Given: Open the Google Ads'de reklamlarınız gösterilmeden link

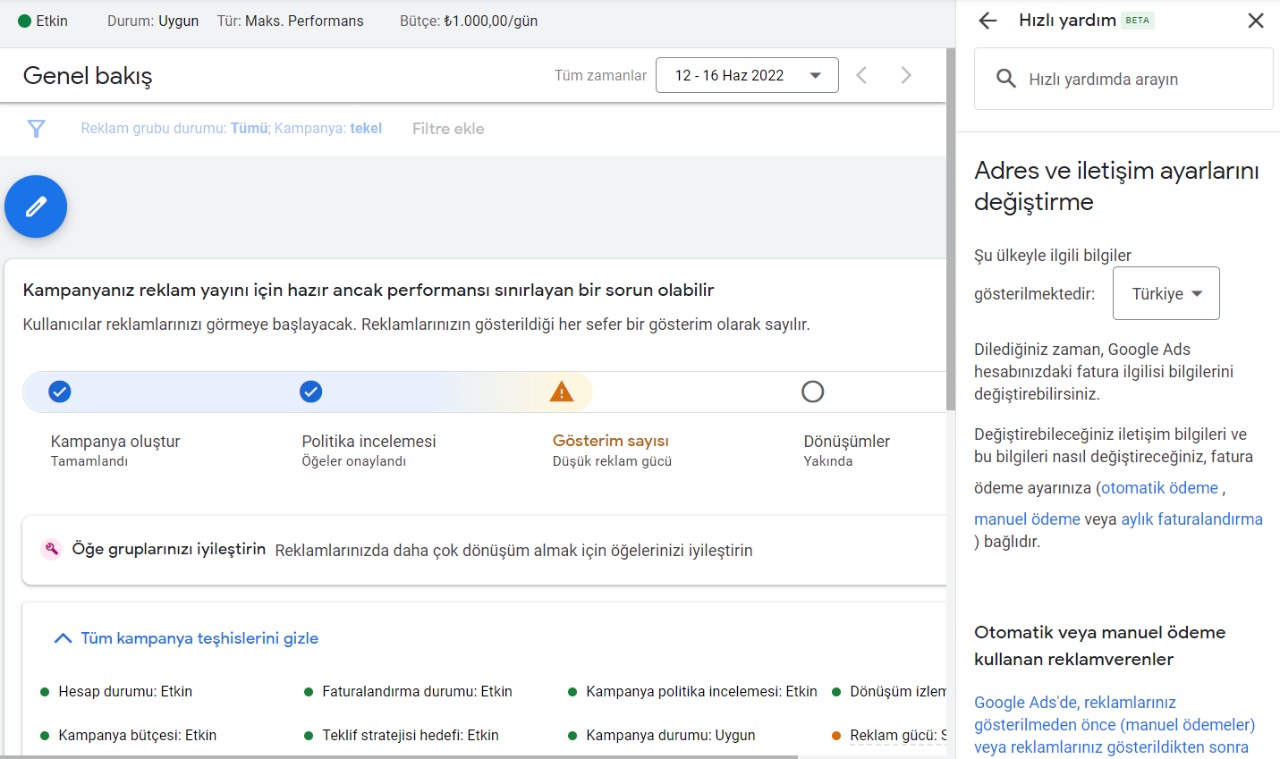Looking at the screenshot, I should (x=1114, y=724).
